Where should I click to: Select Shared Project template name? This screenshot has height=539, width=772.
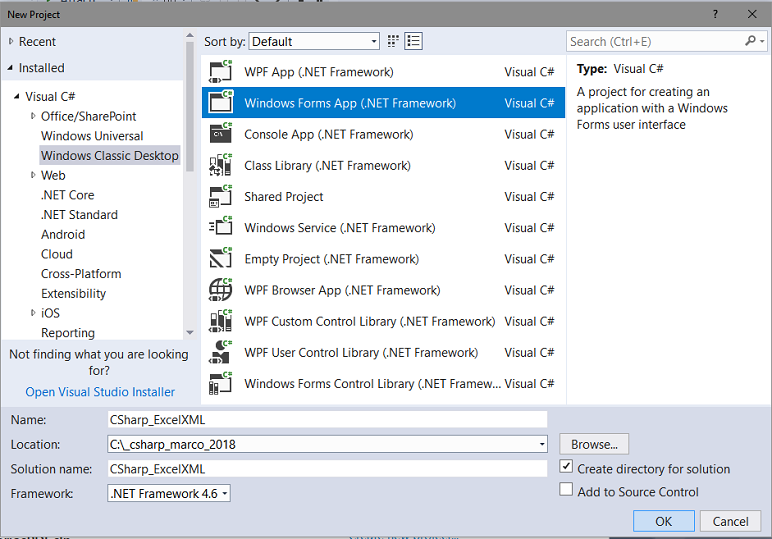[284, 196]
